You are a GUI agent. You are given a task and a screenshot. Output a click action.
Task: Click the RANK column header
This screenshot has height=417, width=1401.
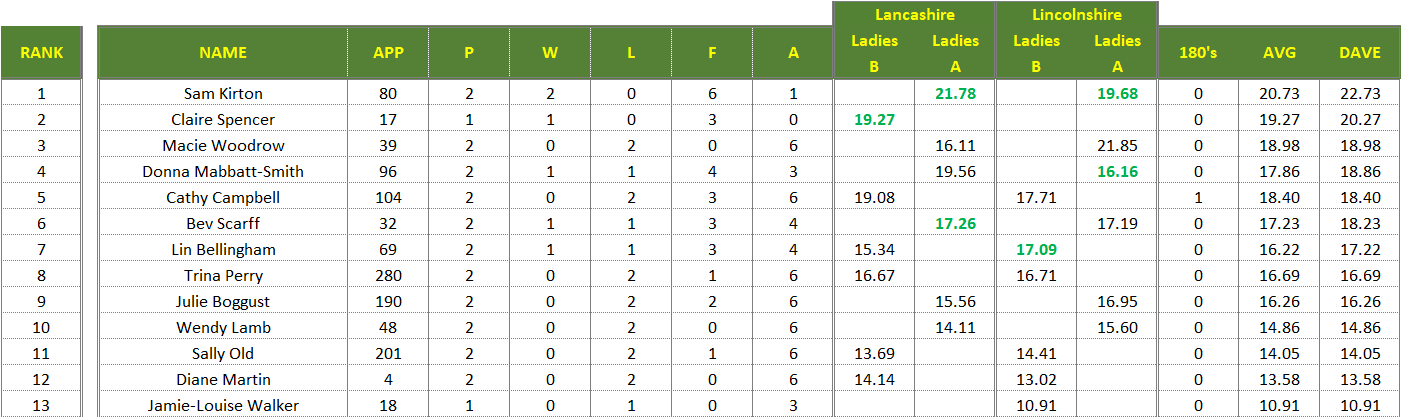point(41,53)
